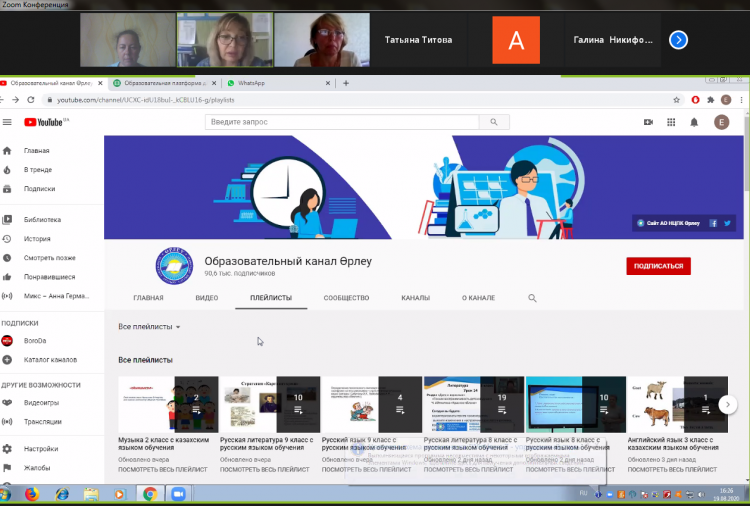View full Русская литература 9 класс playlist
750x506 pixels.
[265, 470]
